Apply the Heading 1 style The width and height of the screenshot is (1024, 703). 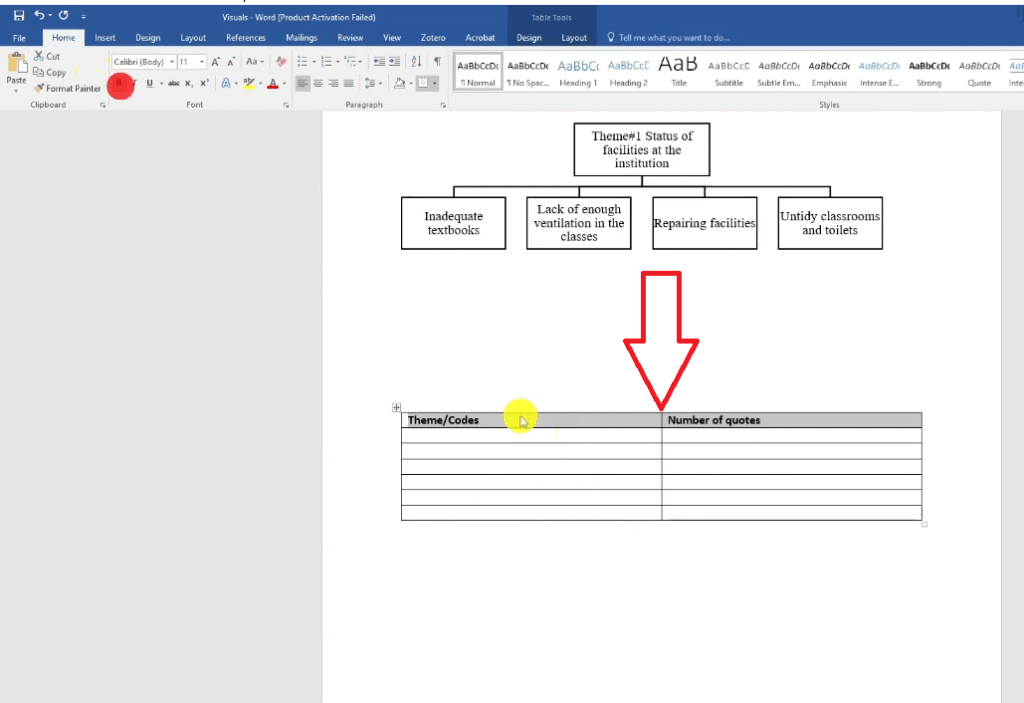(x=577, y=72)
